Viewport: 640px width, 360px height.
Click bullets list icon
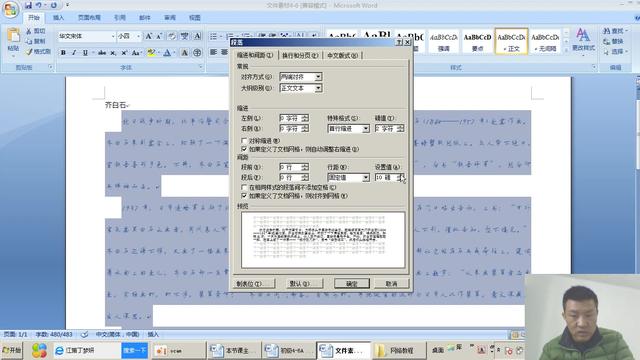(x=213, y=36)
